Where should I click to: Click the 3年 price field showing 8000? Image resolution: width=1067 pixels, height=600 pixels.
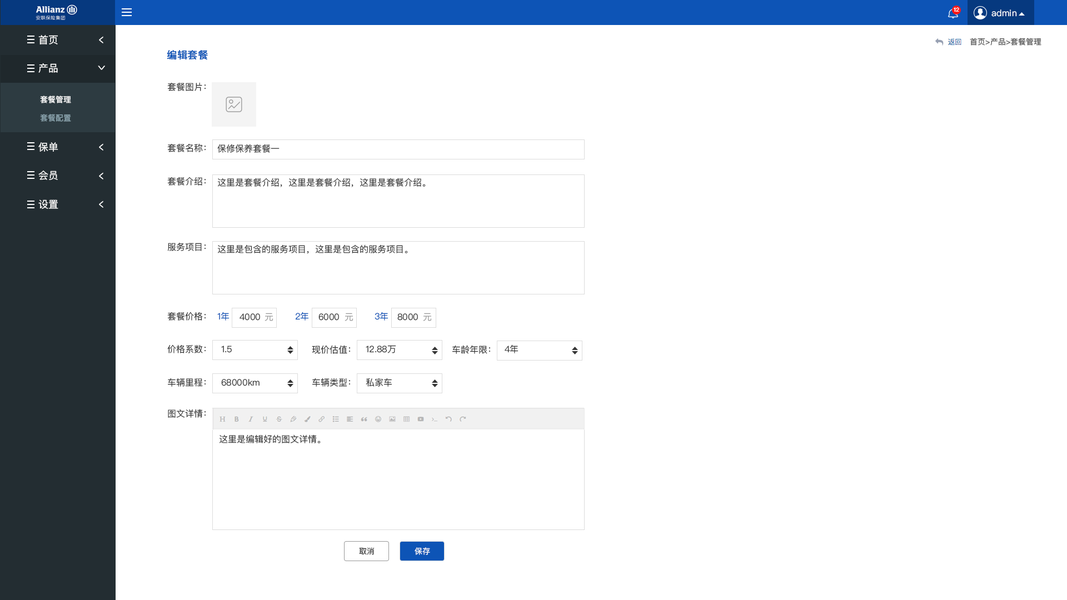pos(413,317)
